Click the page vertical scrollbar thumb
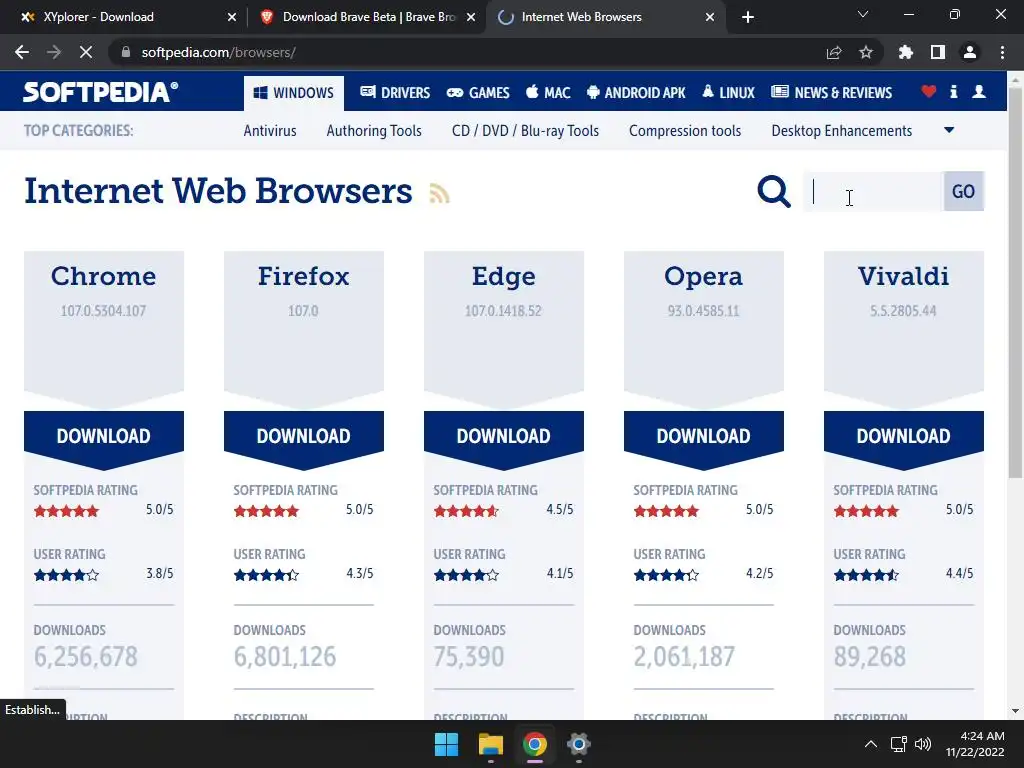 [1015, 281]
